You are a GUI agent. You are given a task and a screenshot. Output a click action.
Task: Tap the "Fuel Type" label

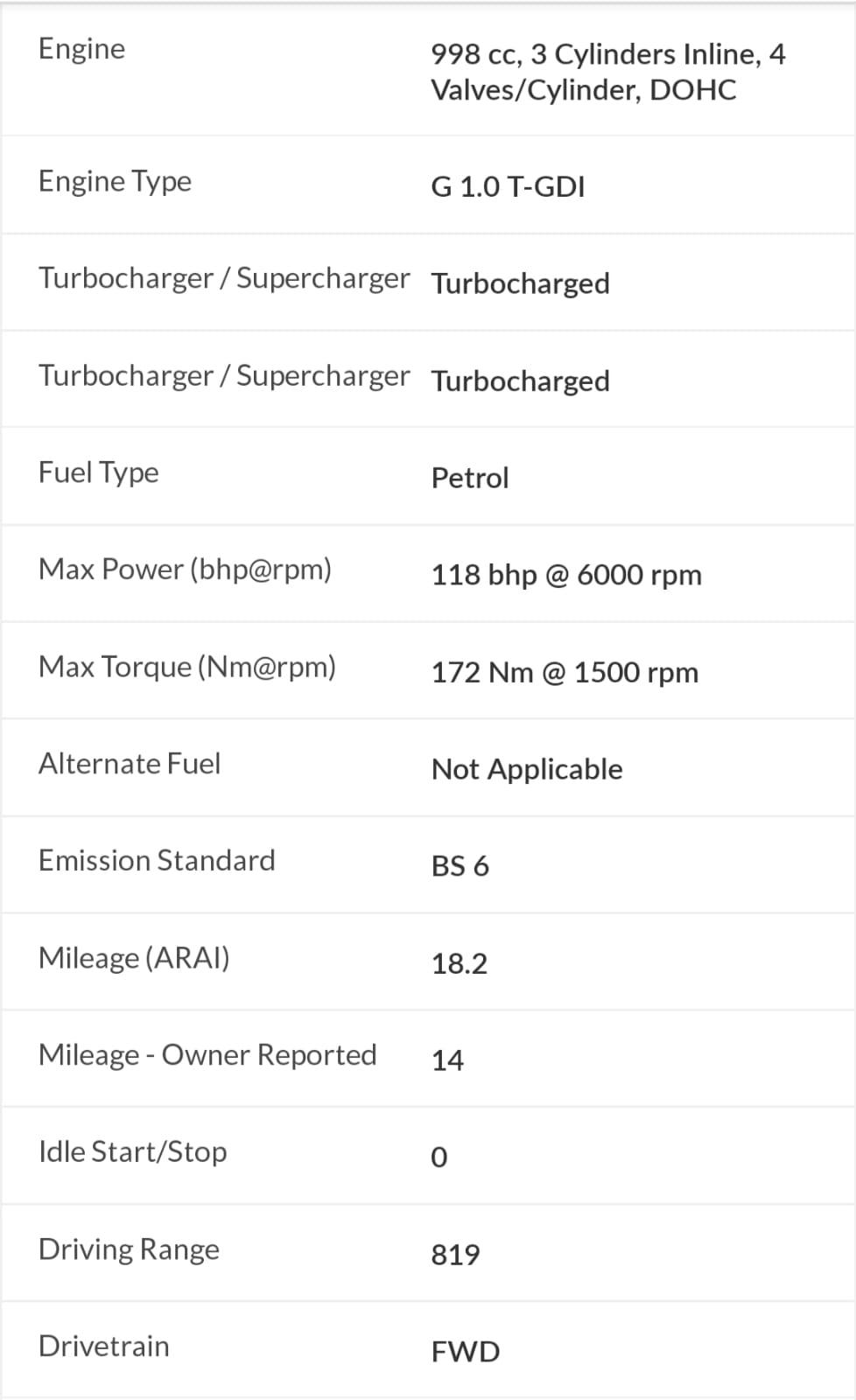coord(98,472)
